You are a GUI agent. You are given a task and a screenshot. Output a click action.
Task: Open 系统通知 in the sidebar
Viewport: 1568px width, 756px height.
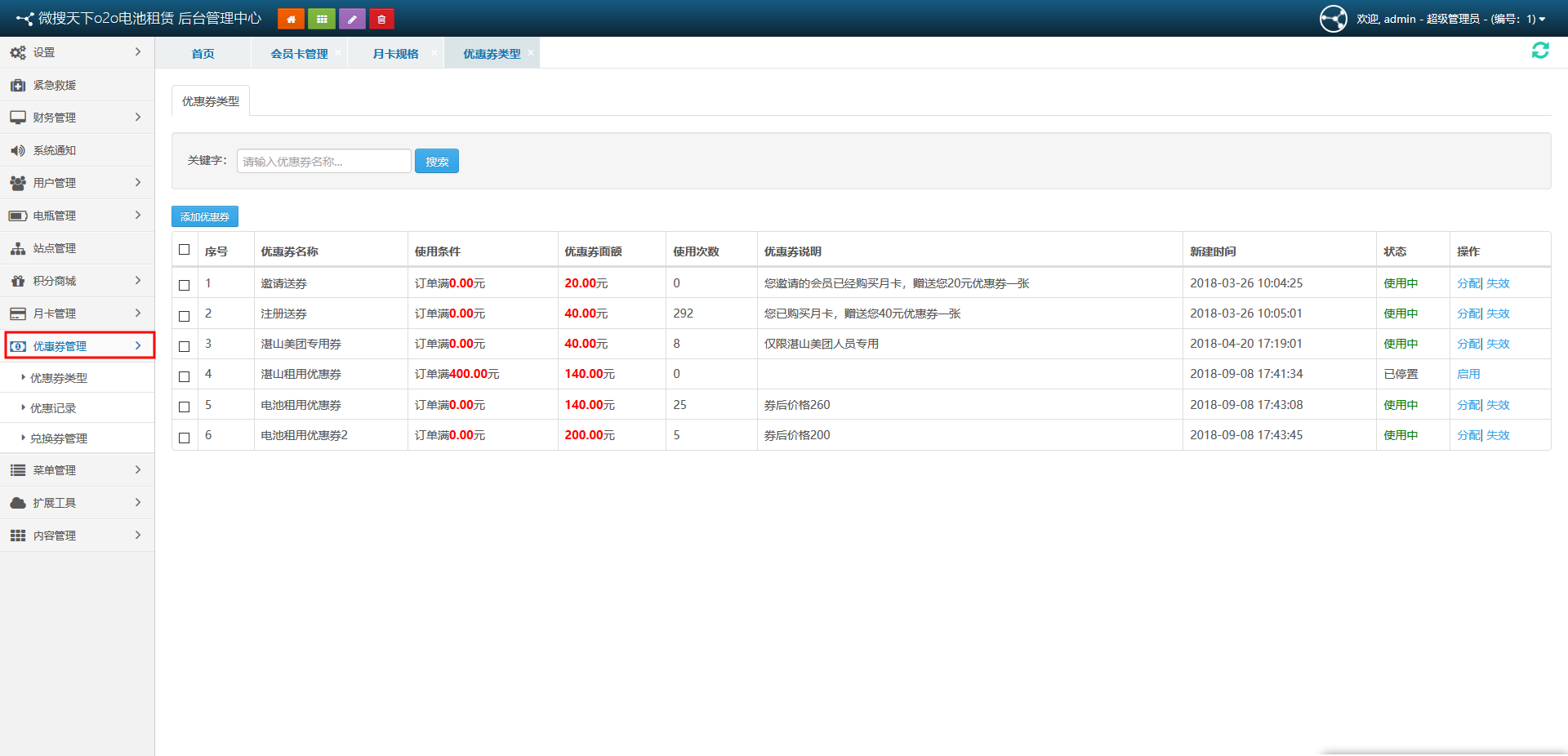pos(55,150)
